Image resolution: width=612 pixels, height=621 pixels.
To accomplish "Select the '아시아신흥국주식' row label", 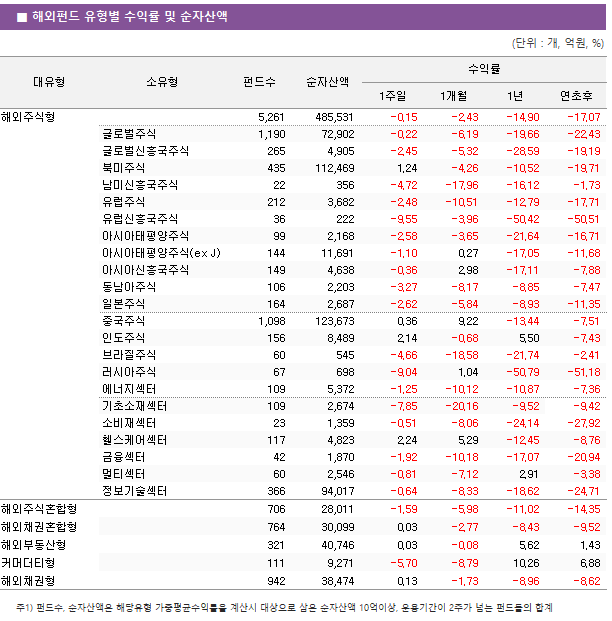I will [145, 270].
